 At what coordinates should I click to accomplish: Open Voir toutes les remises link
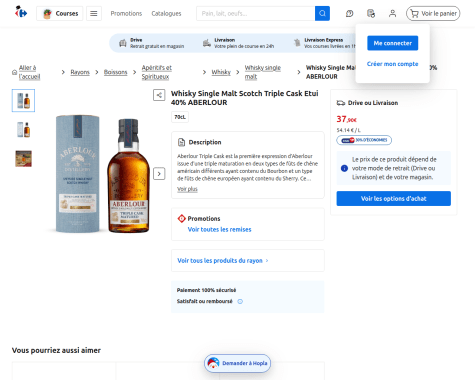coord(219,229)
